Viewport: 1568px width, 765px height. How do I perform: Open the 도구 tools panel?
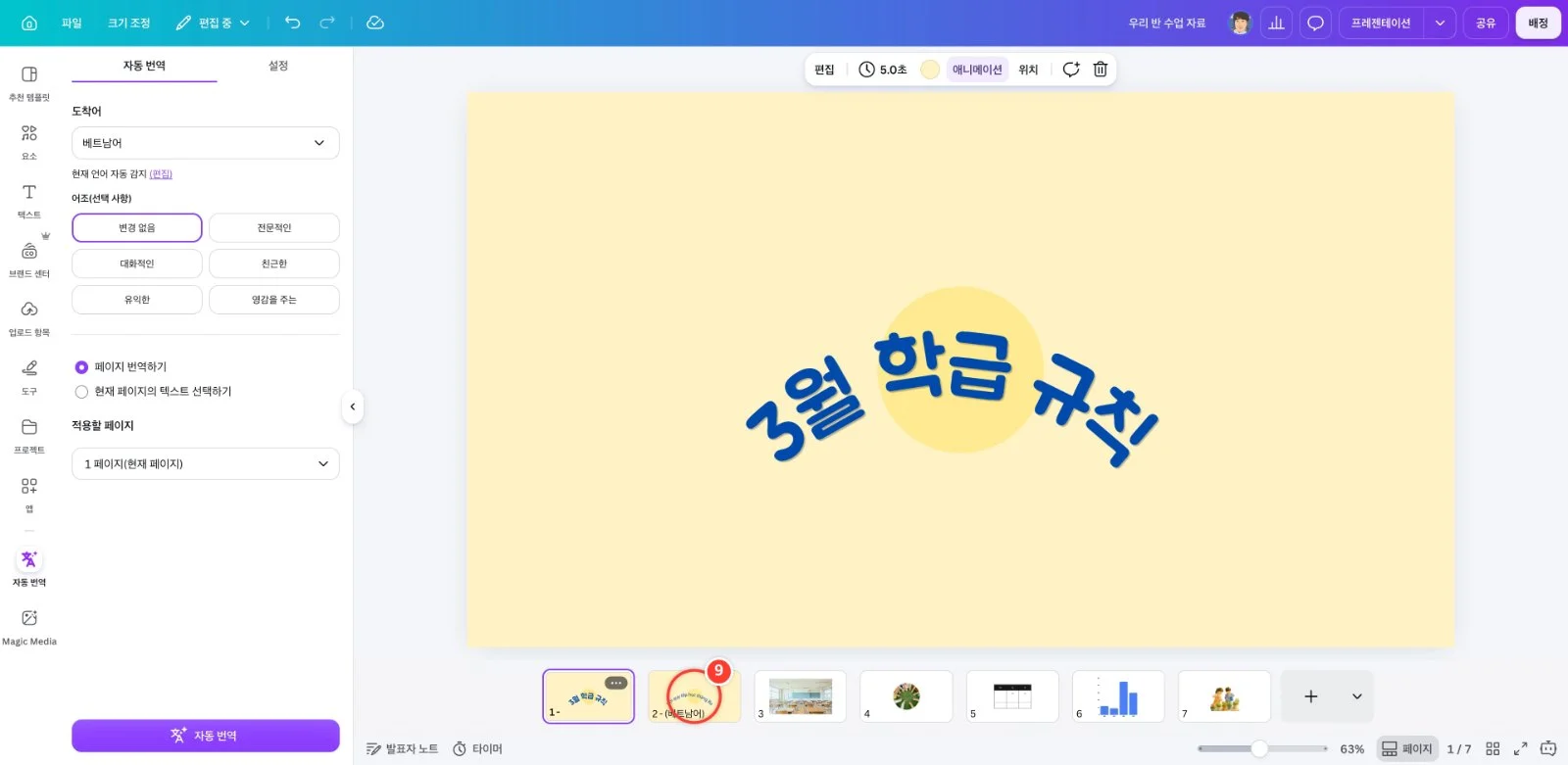[29, 378]
